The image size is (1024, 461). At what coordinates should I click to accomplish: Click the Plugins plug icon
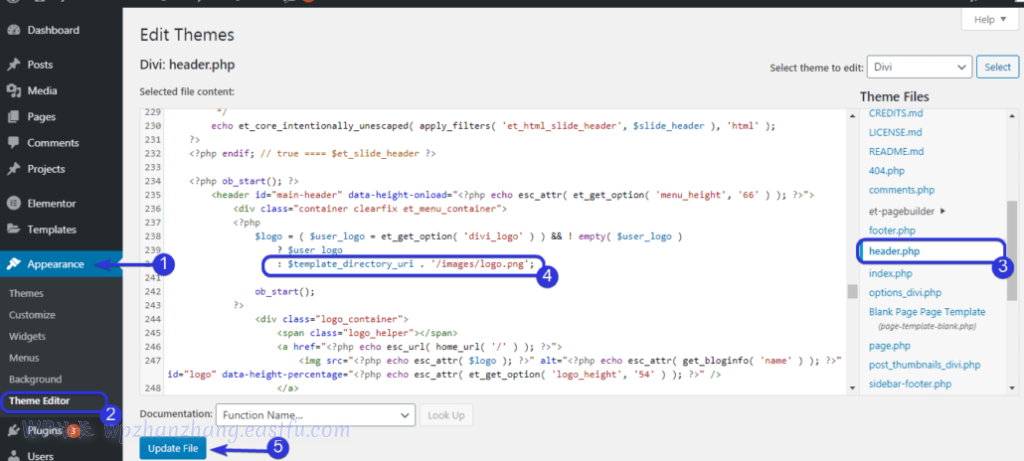click(x=14, y=430)
